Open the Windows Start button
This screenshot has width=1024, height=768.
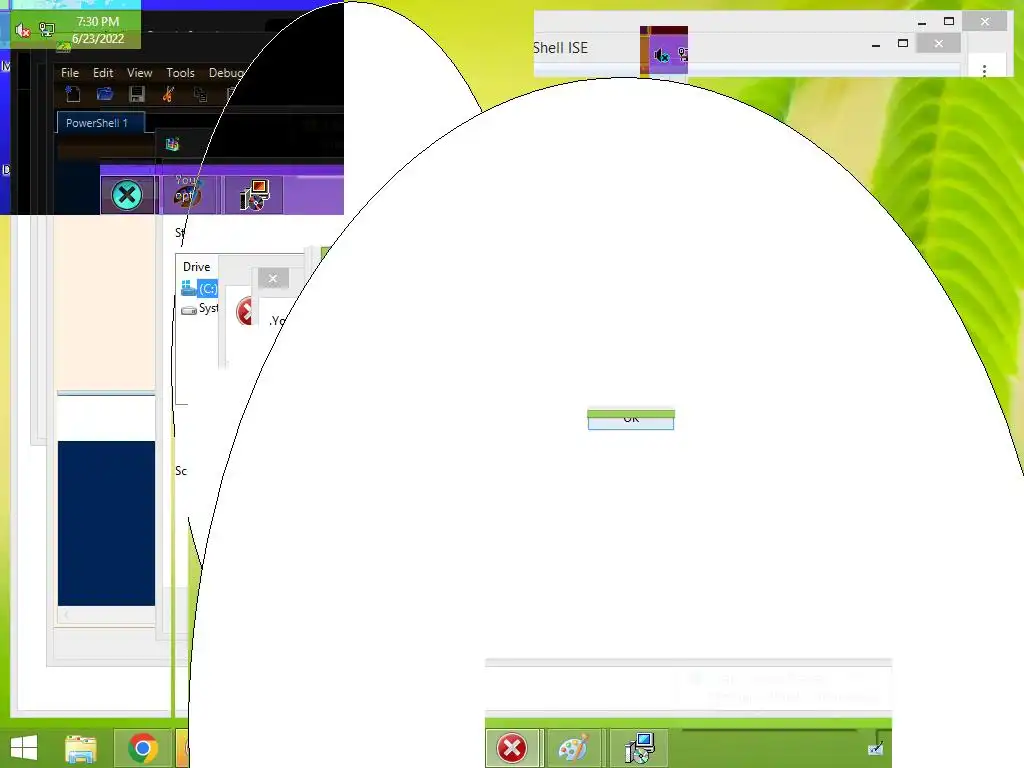click(24, 748)
